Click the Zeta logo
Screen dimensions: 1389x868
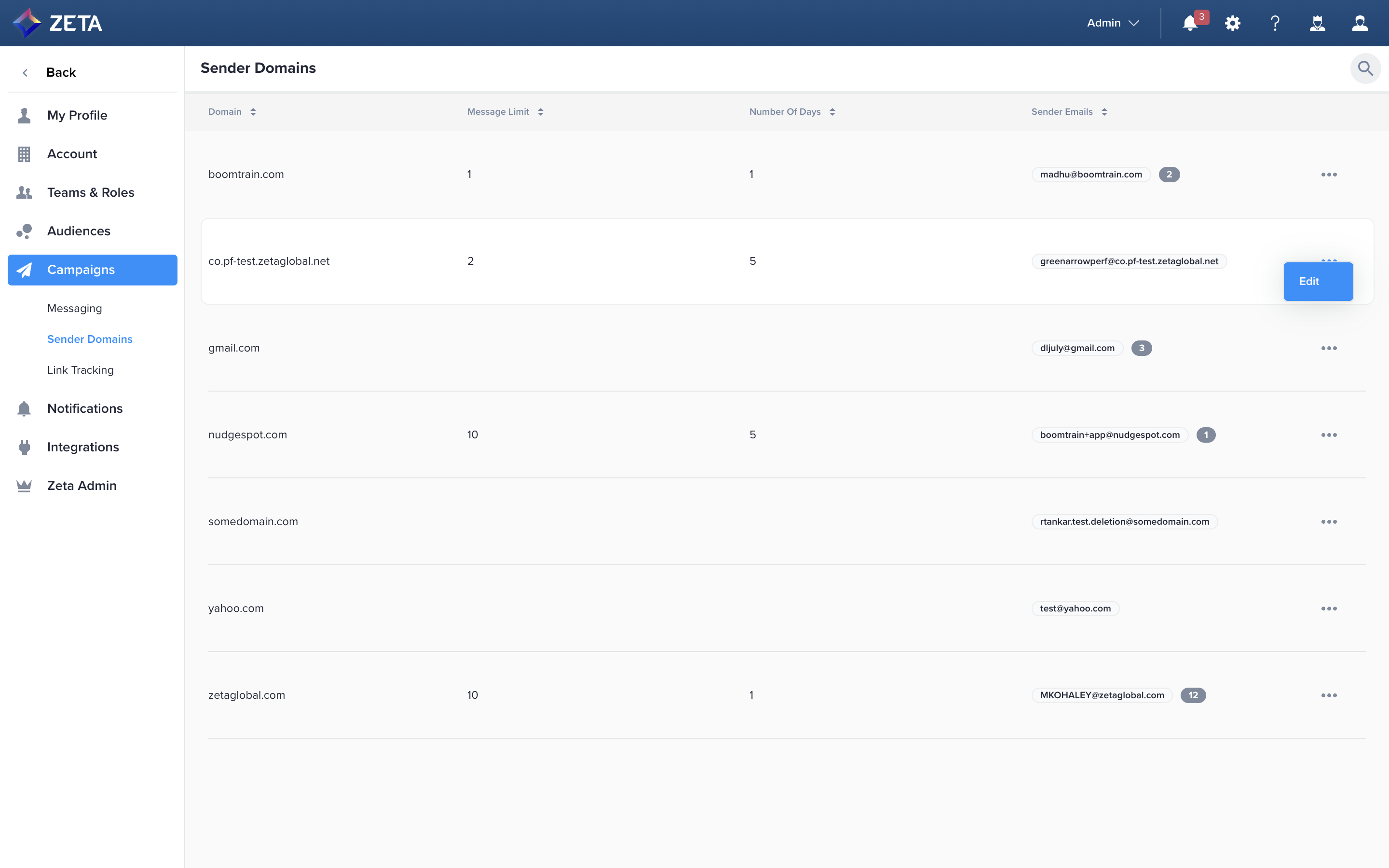point(57,23)
